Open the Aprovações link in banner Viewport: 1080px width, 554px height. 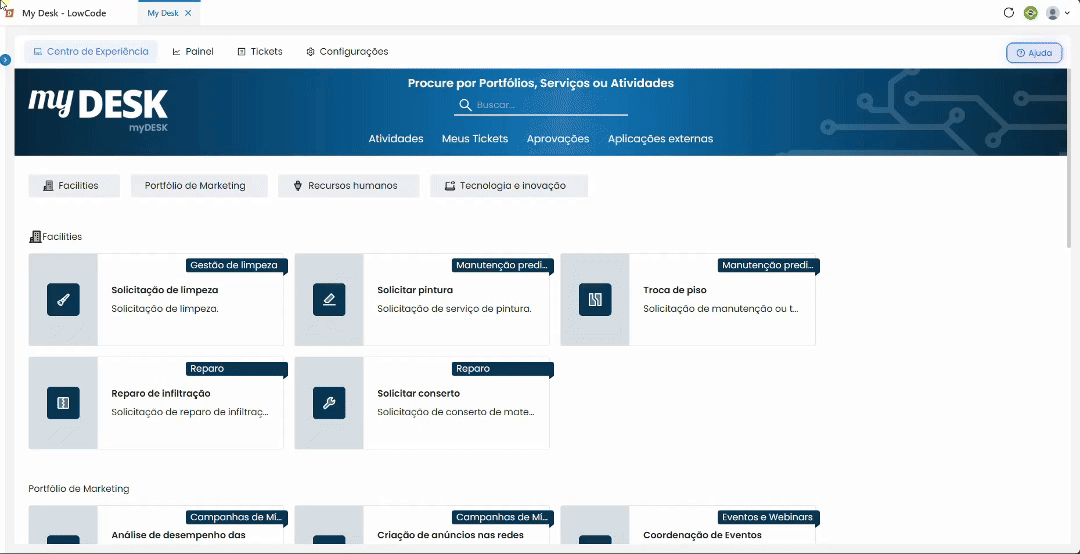558,138
